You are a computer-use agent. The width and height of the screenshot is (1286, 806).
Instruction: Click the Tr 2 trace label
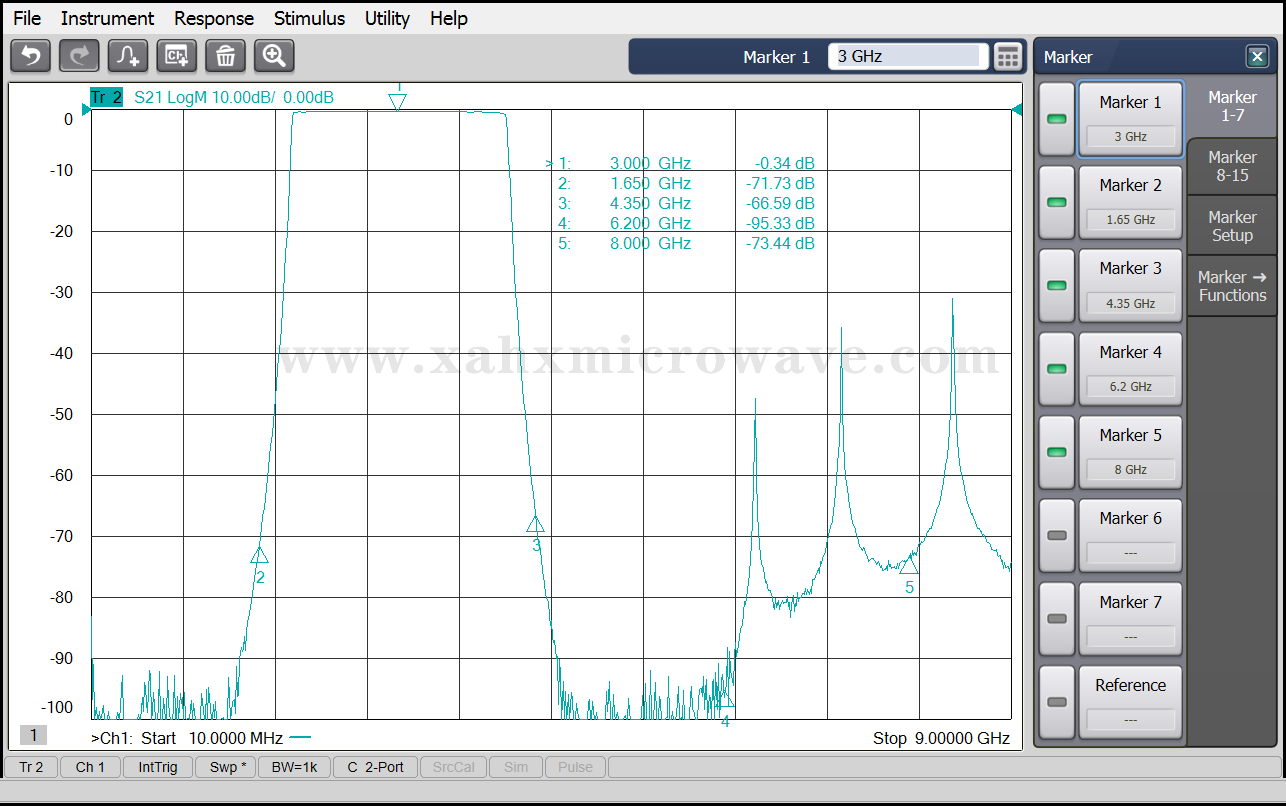(106, 97)
